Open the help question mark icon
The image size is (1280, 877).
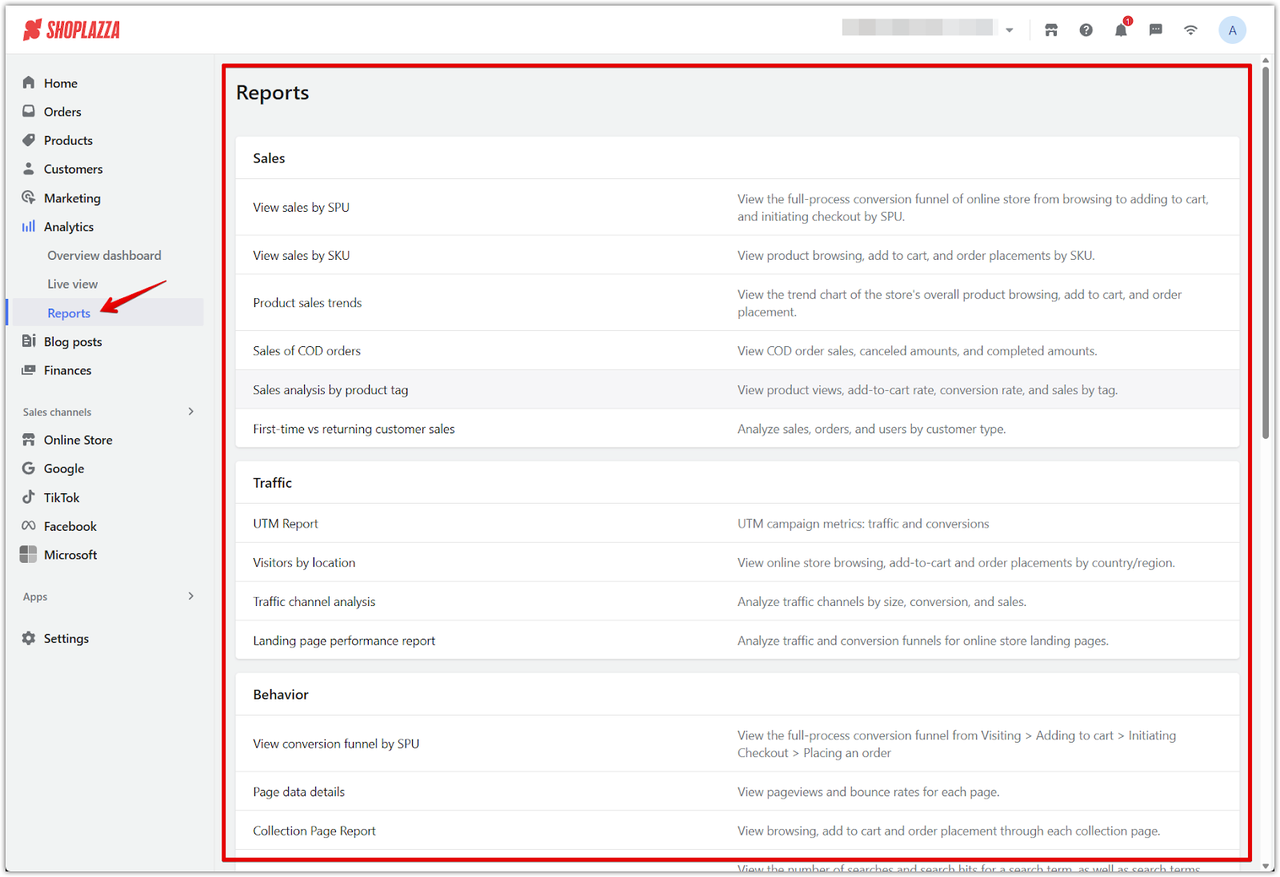pyautogui.click(x=1086, y=30)
